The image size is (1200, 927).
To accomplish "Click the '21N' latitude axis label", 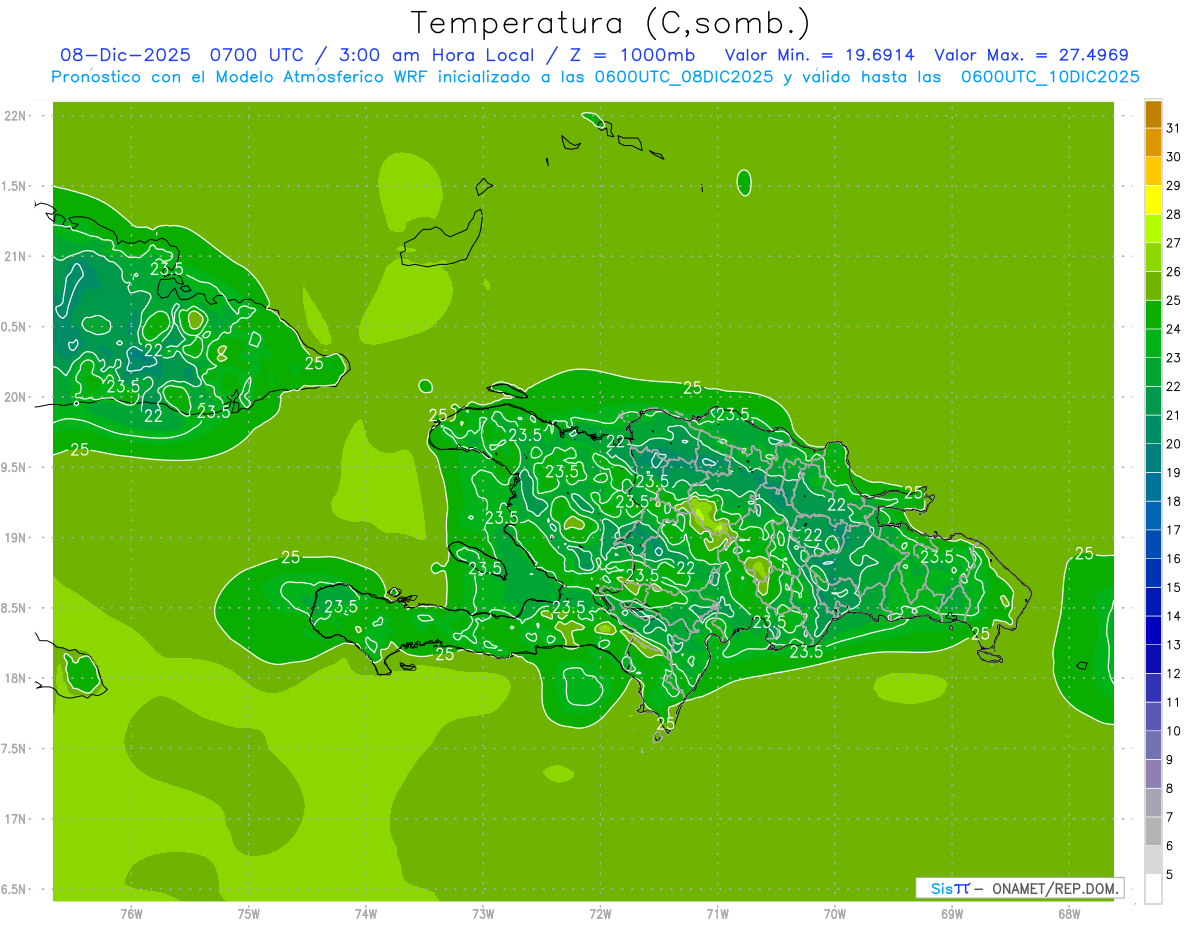I will point(16,256).
